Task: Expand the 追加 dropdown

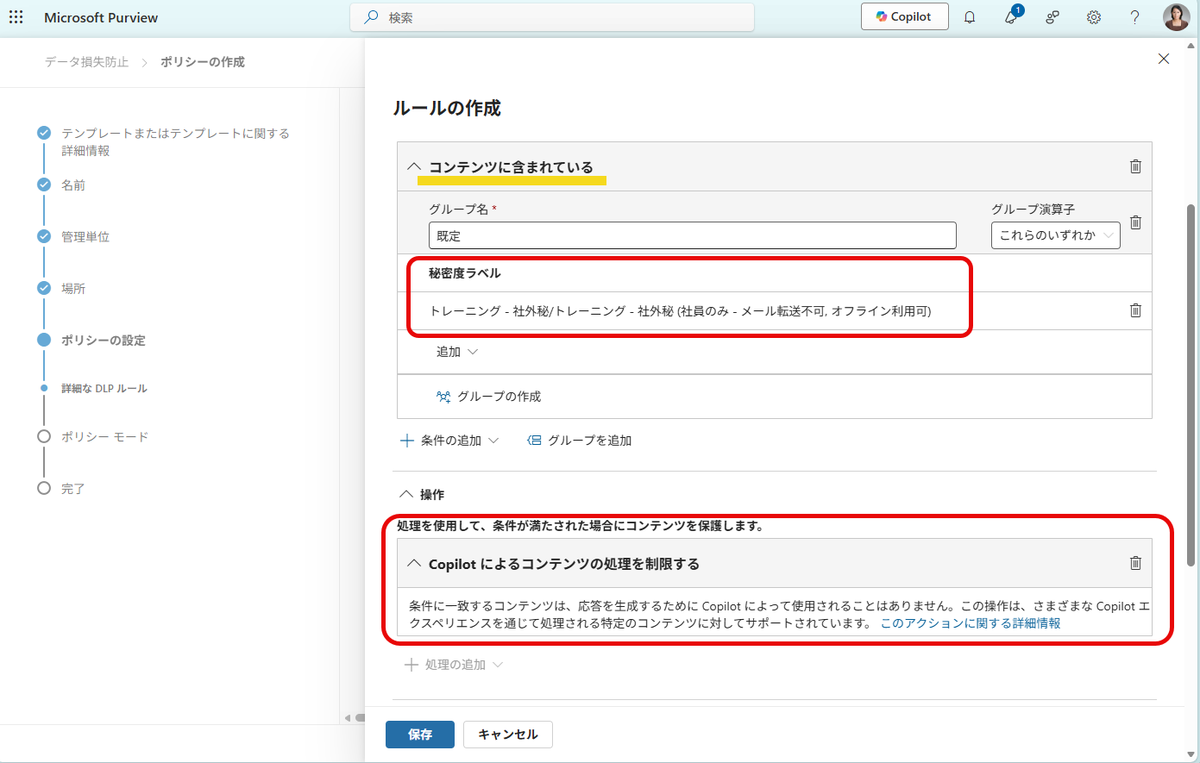Action: (457, 352)
